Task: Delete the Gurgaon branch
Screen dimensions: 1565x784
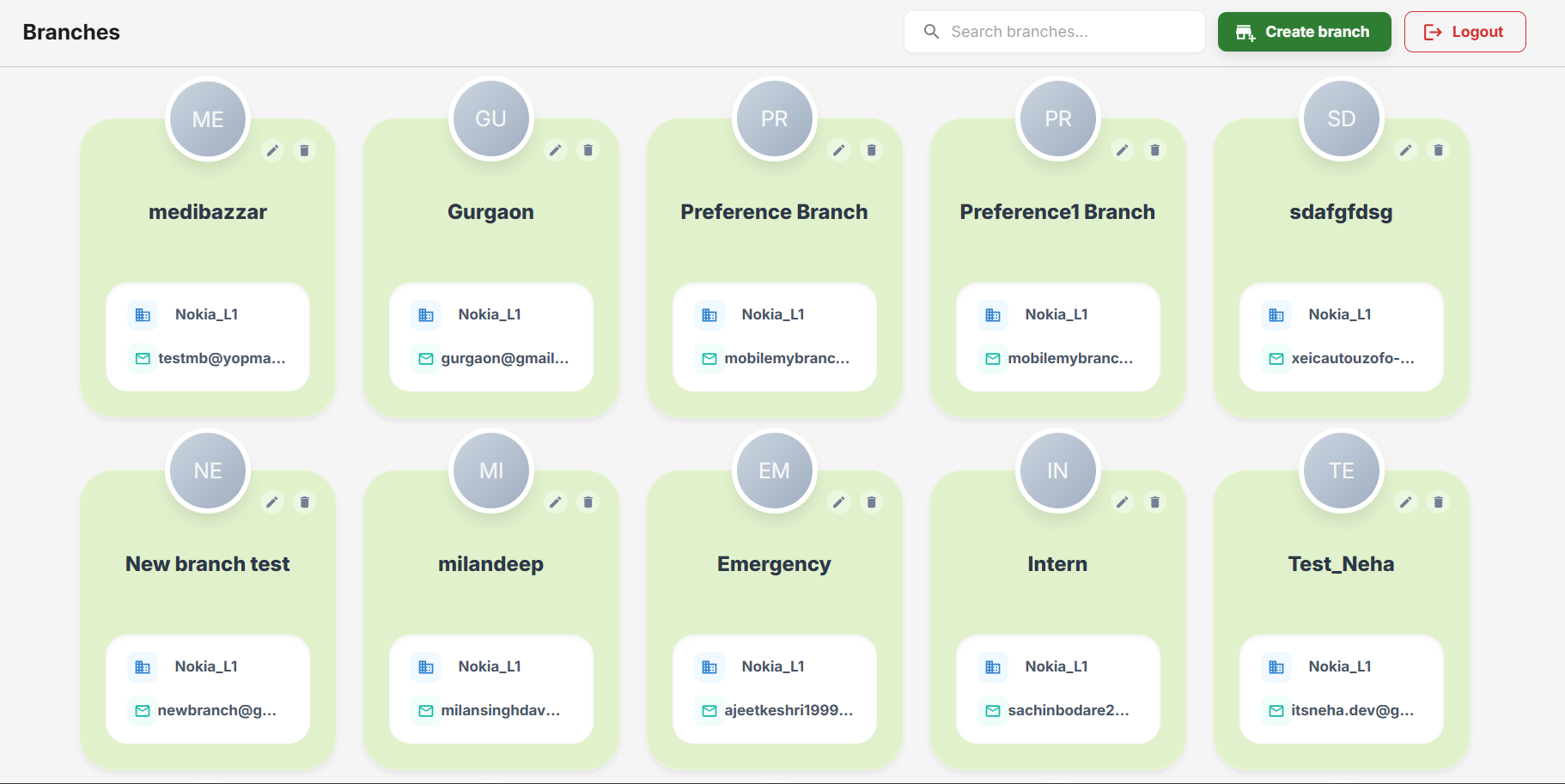Action: click(588, 150)
